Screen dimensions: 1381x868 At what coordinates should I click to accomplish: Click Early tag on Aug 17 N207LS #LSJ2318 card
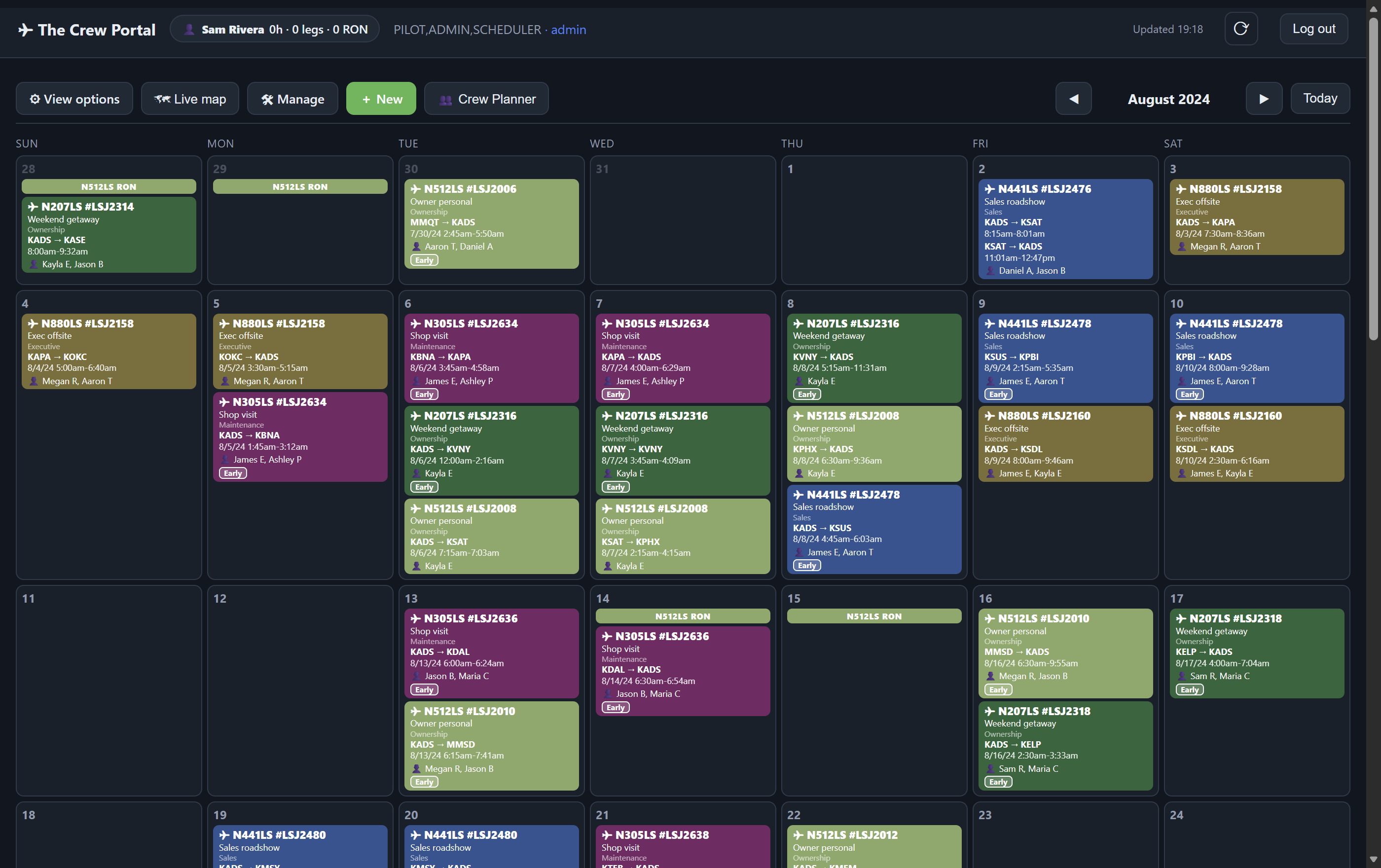(1190, 689)
